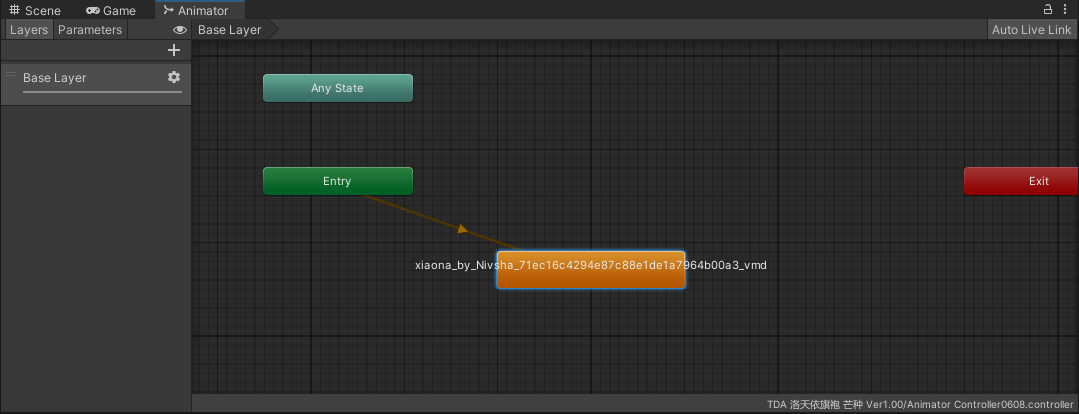Select the Entry transition arrow
1079x414 pixels.
pyautogui.click(x=462, y=228)
